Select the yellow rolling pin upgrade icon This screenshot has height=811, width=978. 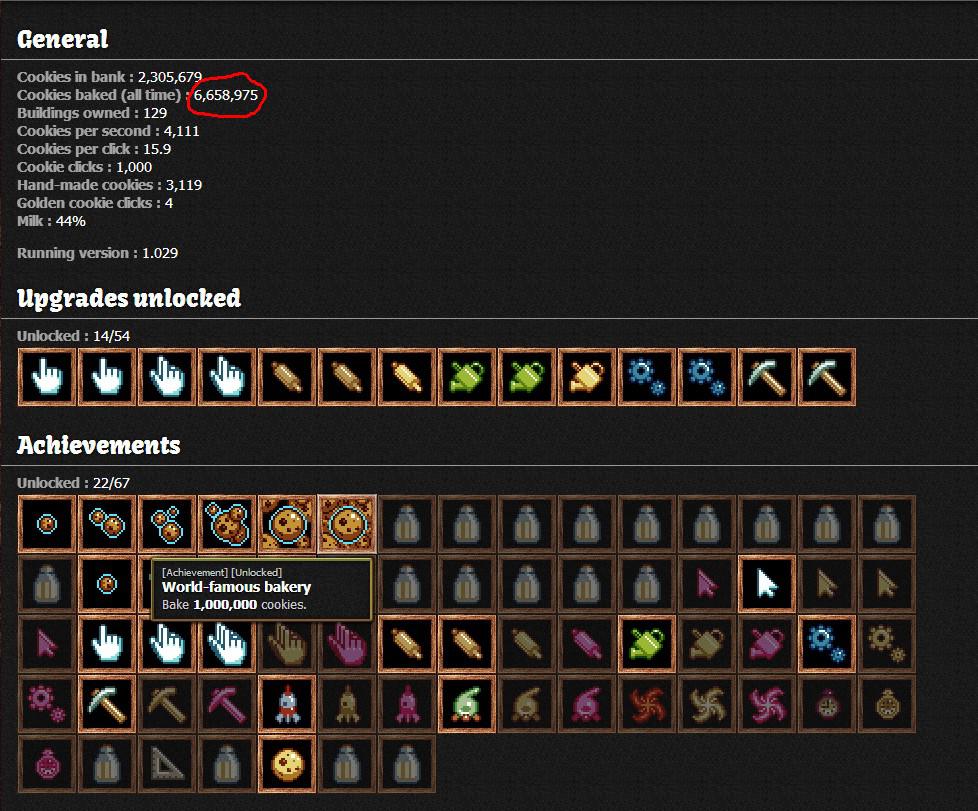(407, 377)
